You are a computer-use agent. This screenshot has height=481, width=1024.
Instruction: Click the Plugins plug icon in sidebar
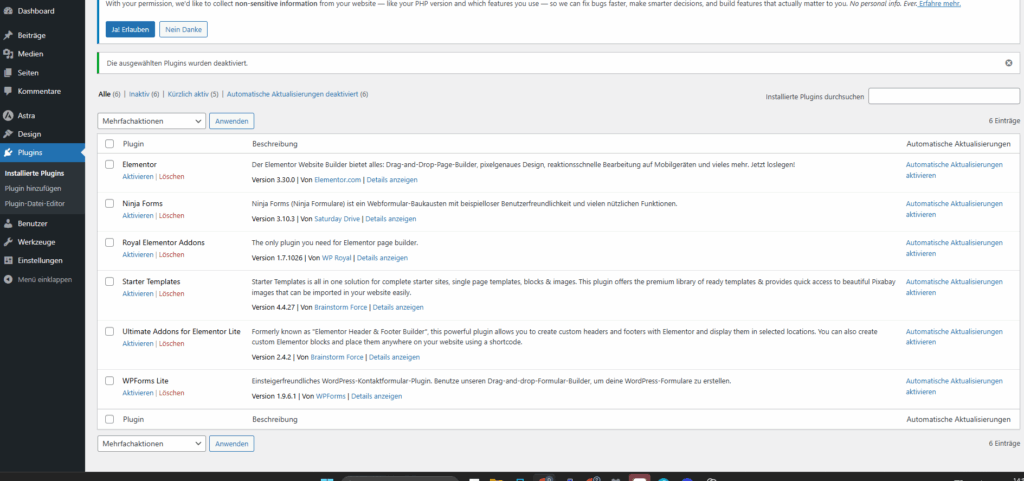pyautogui.click(x=8, y=153)
